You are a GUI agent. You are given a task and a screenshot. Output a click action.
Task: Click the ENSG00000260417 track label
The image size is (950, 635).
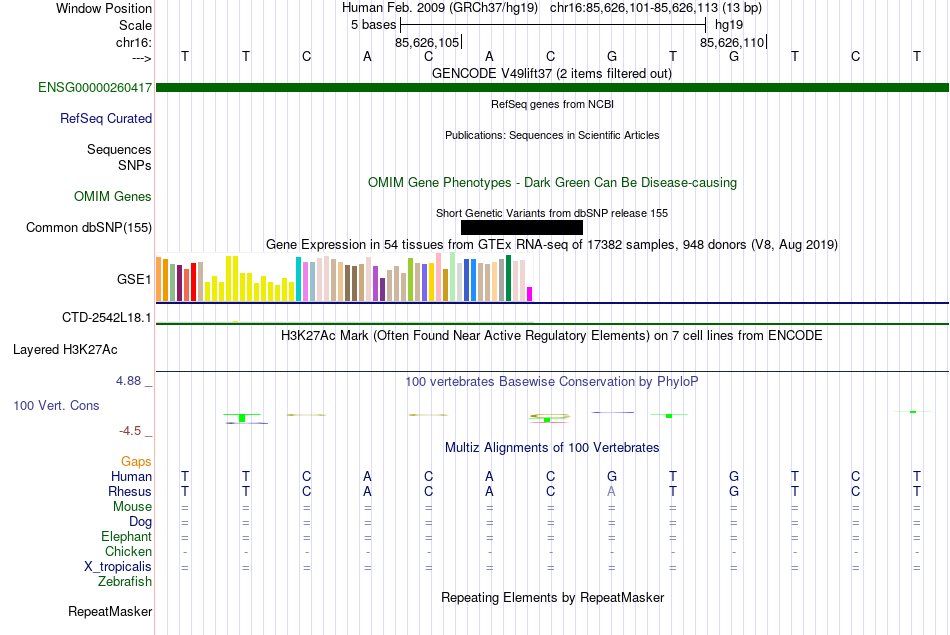click(95, 88)
